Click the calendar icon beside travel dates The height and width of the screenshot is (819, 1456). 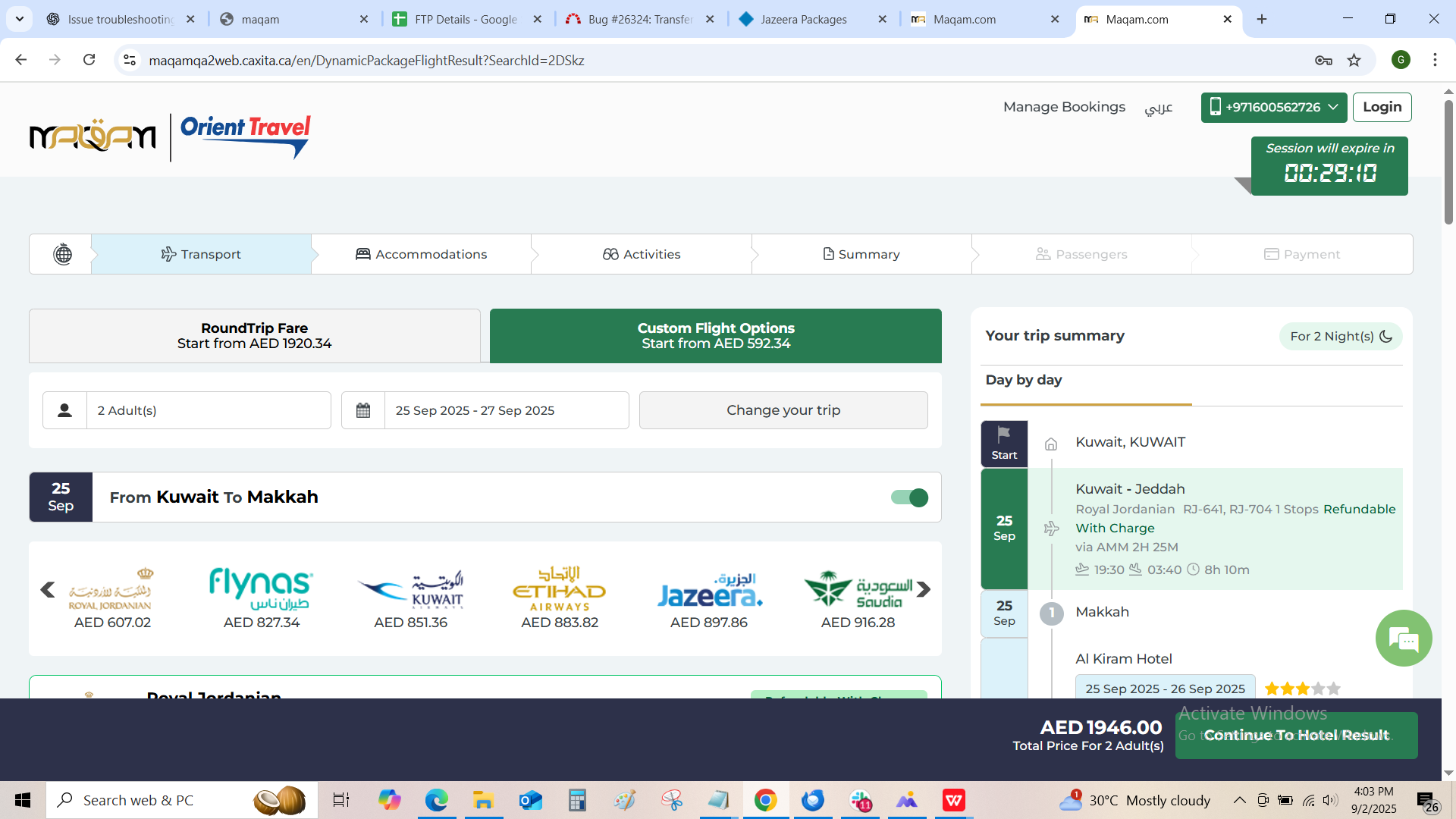click(363, 410)
